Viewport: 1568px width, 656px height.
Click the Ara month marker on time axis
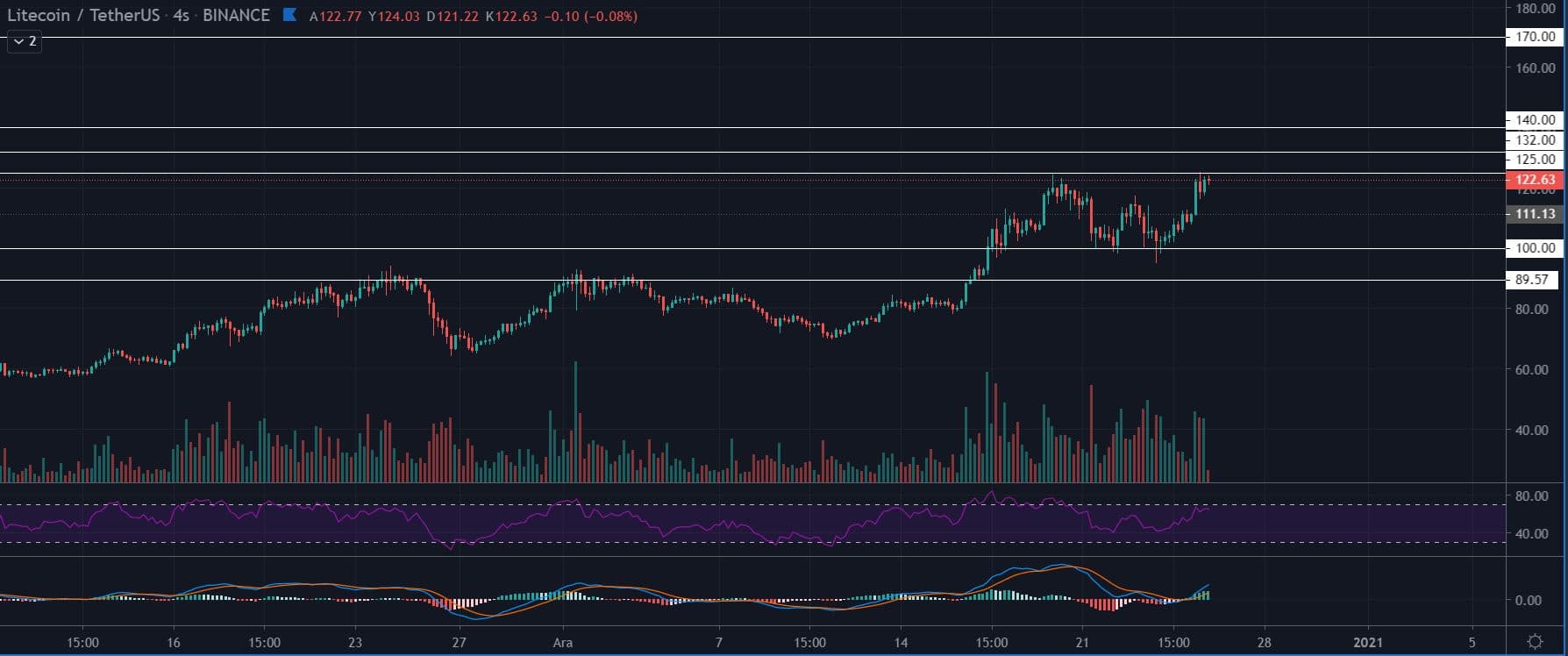point(563,642)
